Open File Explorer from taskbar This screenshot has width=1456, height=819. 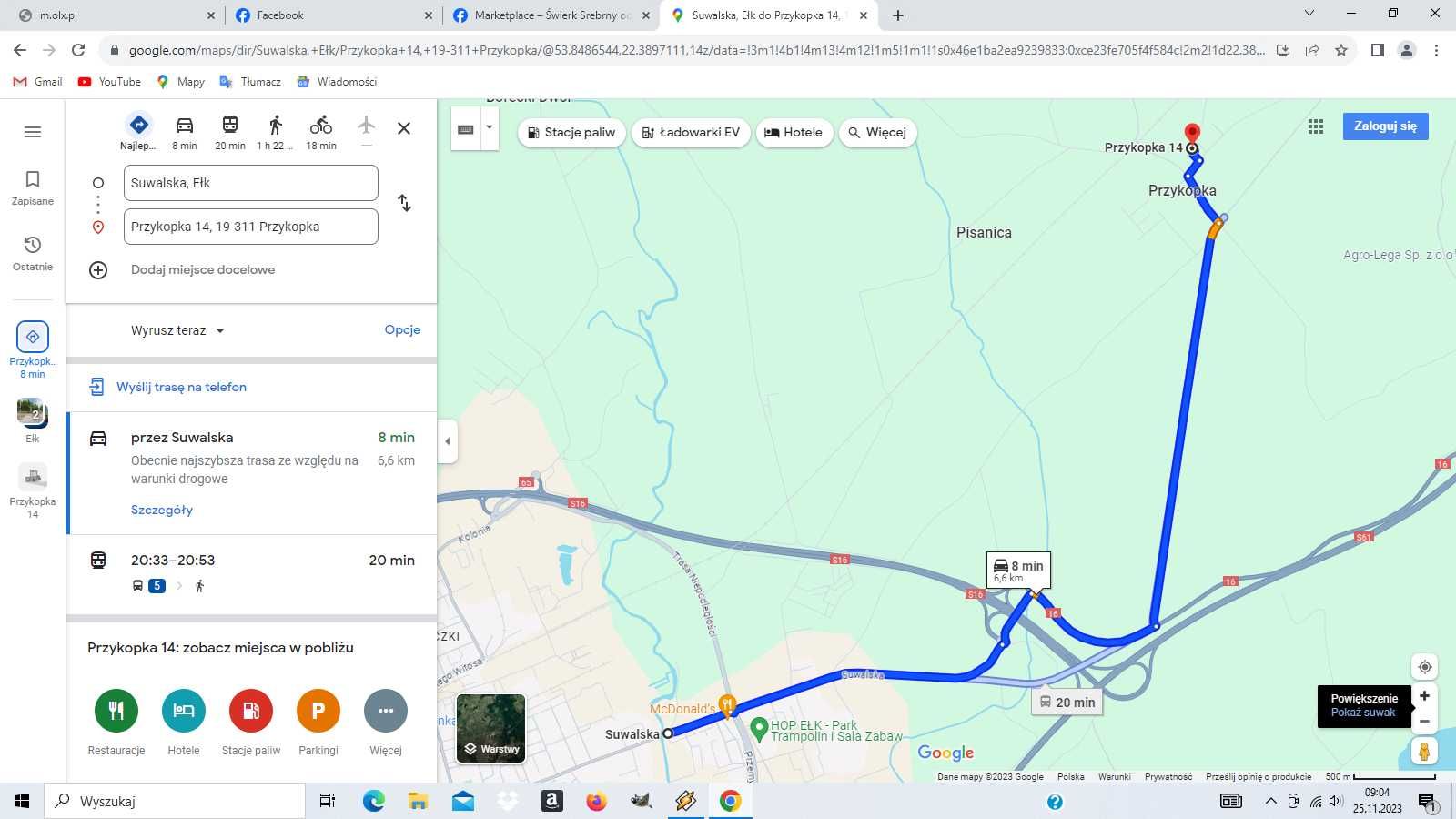click(418, 801)
